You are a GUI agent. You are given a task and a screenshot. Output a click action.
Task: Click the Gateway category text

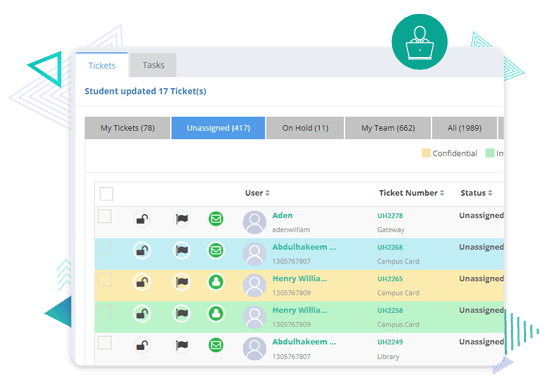point(391,230)
